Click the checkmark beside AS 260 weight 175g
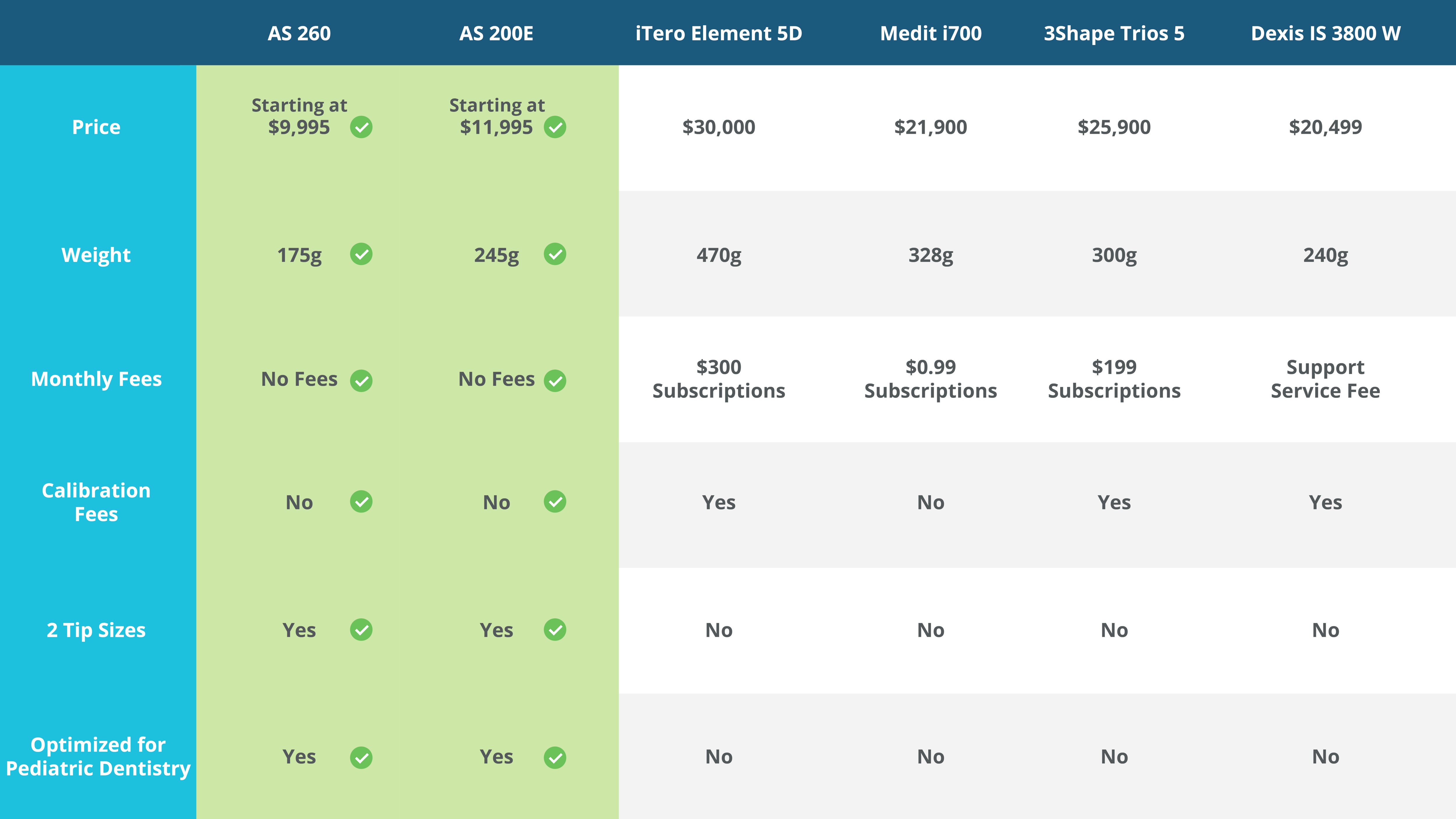This screenshot has height=819, width=1456. [361, 254]
